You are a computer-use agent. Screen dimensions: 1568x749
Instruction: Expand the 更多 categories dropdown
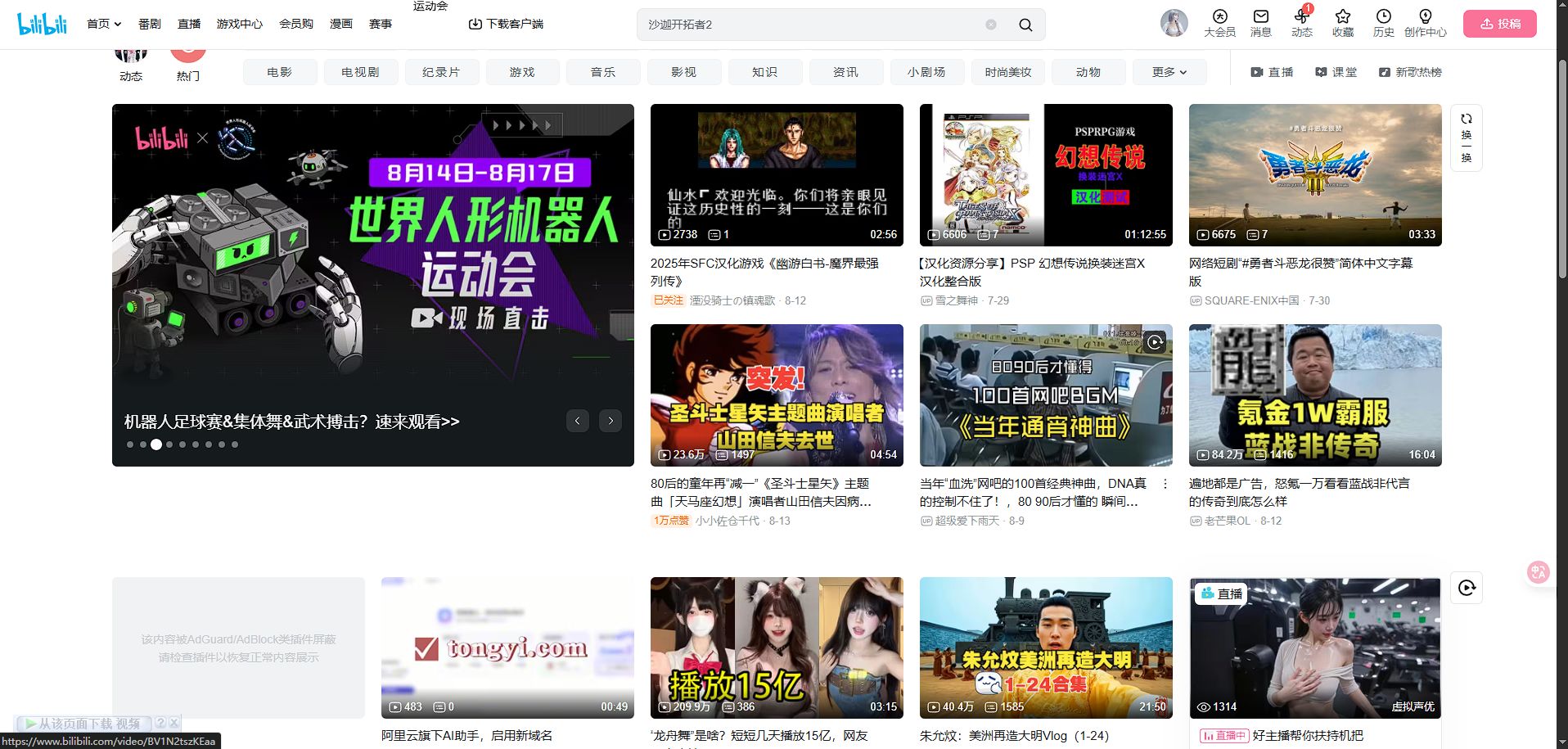click(1169, 72)
